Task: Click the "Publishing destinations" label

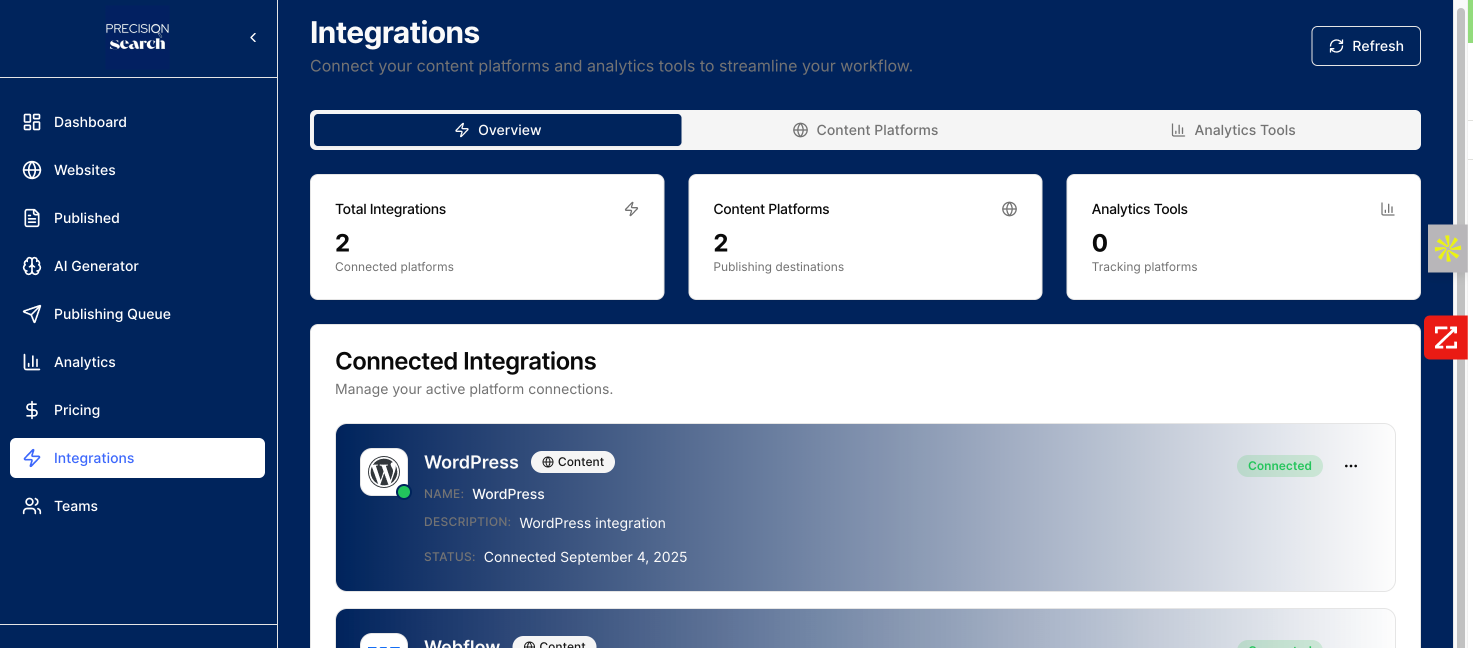Action: point(778,267)
